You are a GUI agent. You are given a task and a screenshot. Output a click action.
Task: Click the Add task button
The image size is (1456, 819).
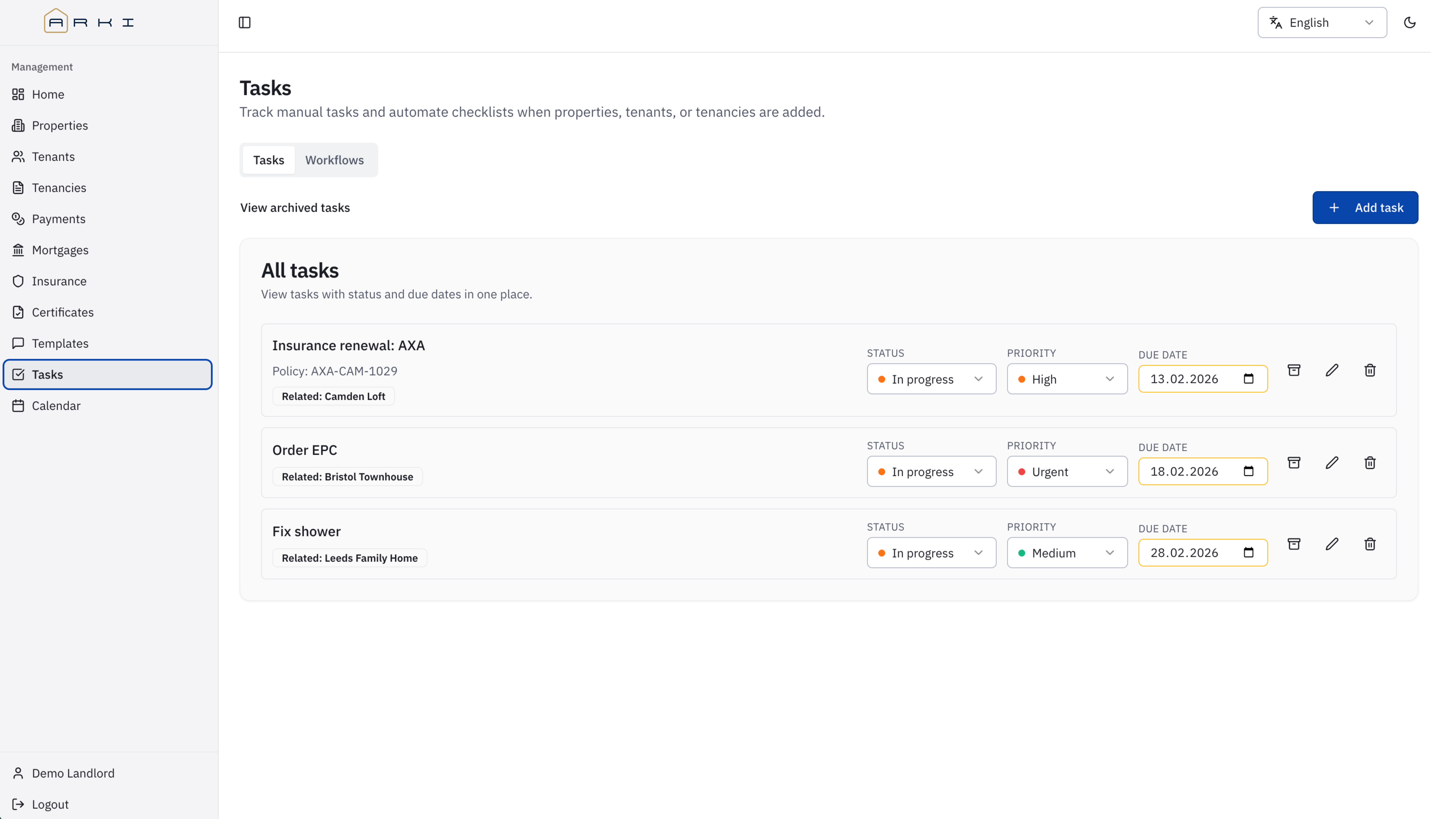pos(1365,207)
